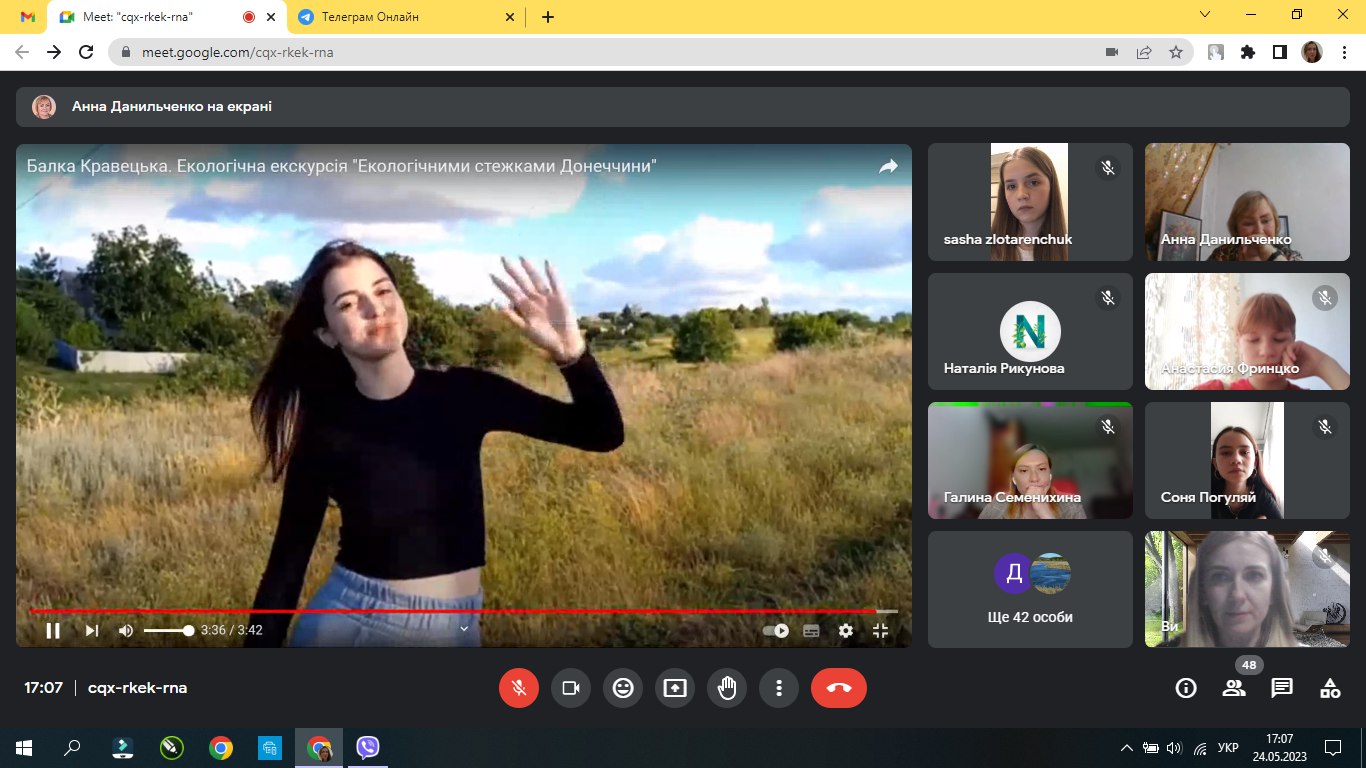
Task: Open Chrome tab search dropdown
Action: [x=1204, y=15]
